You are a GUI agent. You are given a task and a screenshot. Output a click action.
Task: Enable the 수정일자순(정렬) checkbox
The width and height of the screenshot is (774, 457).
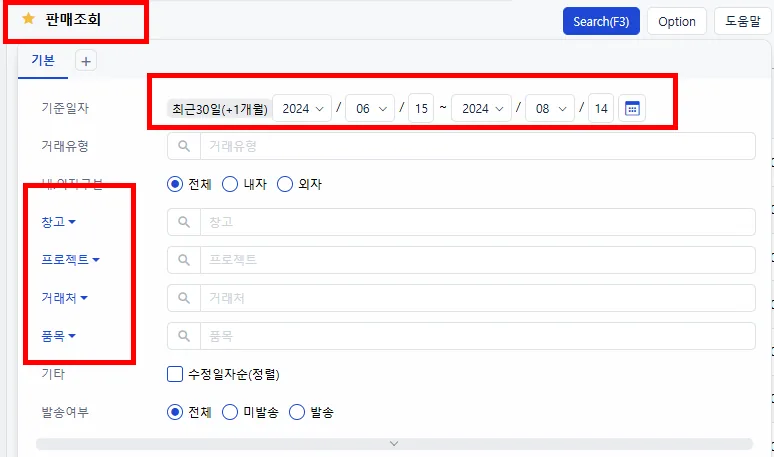(175, 374)
